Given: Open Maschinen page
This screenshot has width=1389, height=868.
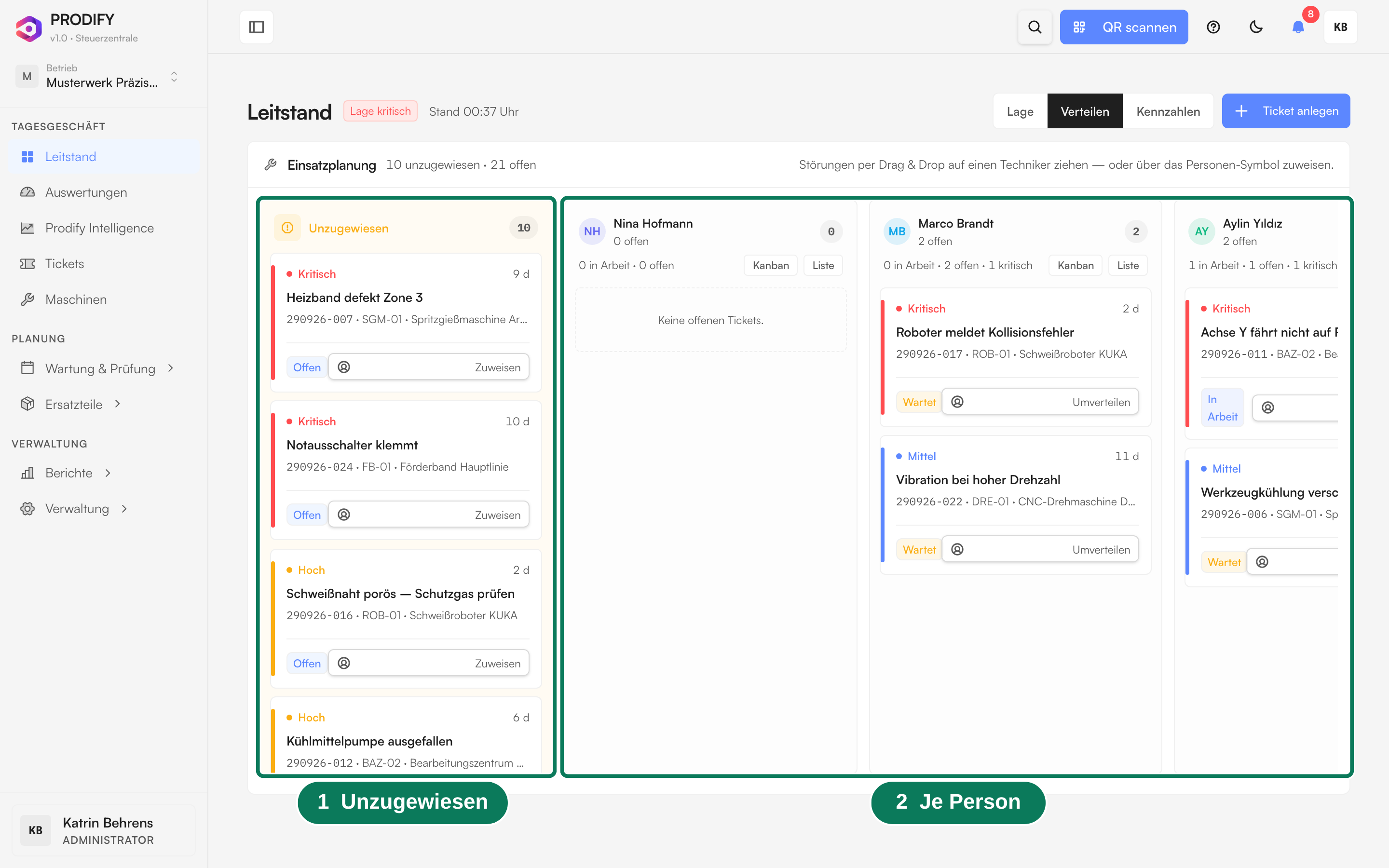Looking at the screenshot, I should pos(104,299).
